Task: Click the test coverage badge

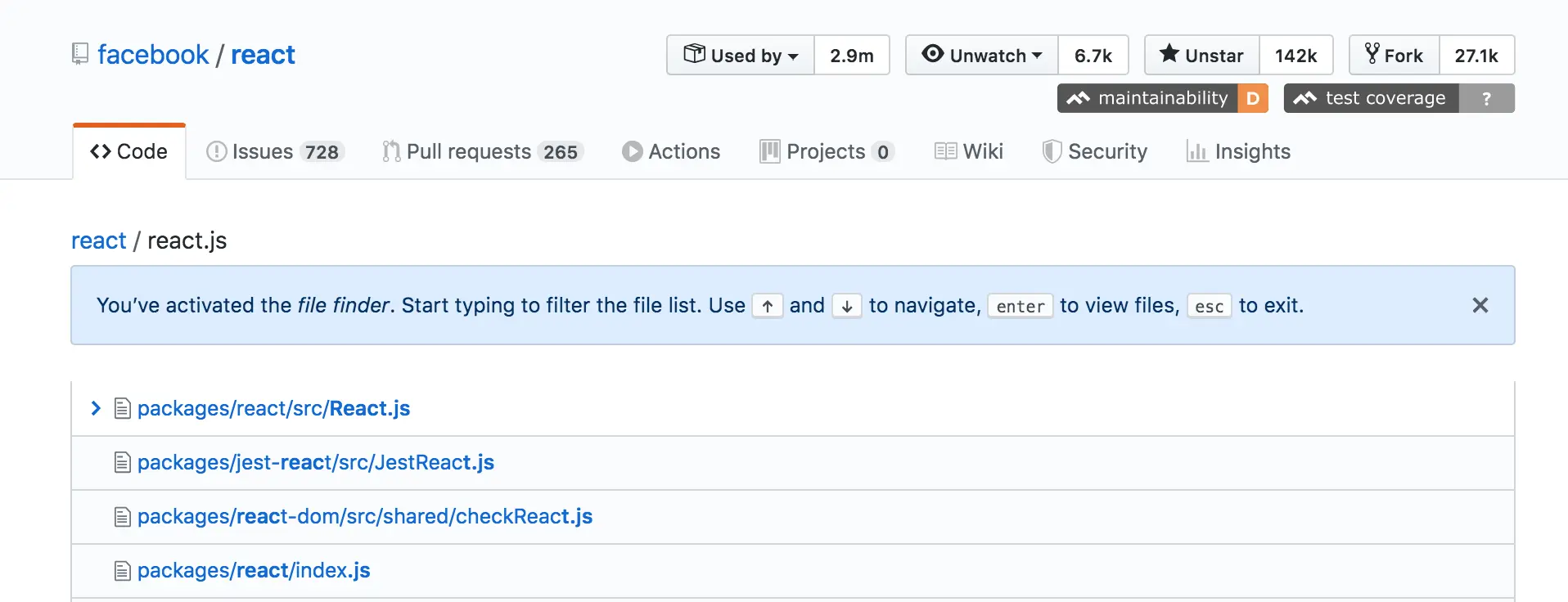Action: 1399,98
